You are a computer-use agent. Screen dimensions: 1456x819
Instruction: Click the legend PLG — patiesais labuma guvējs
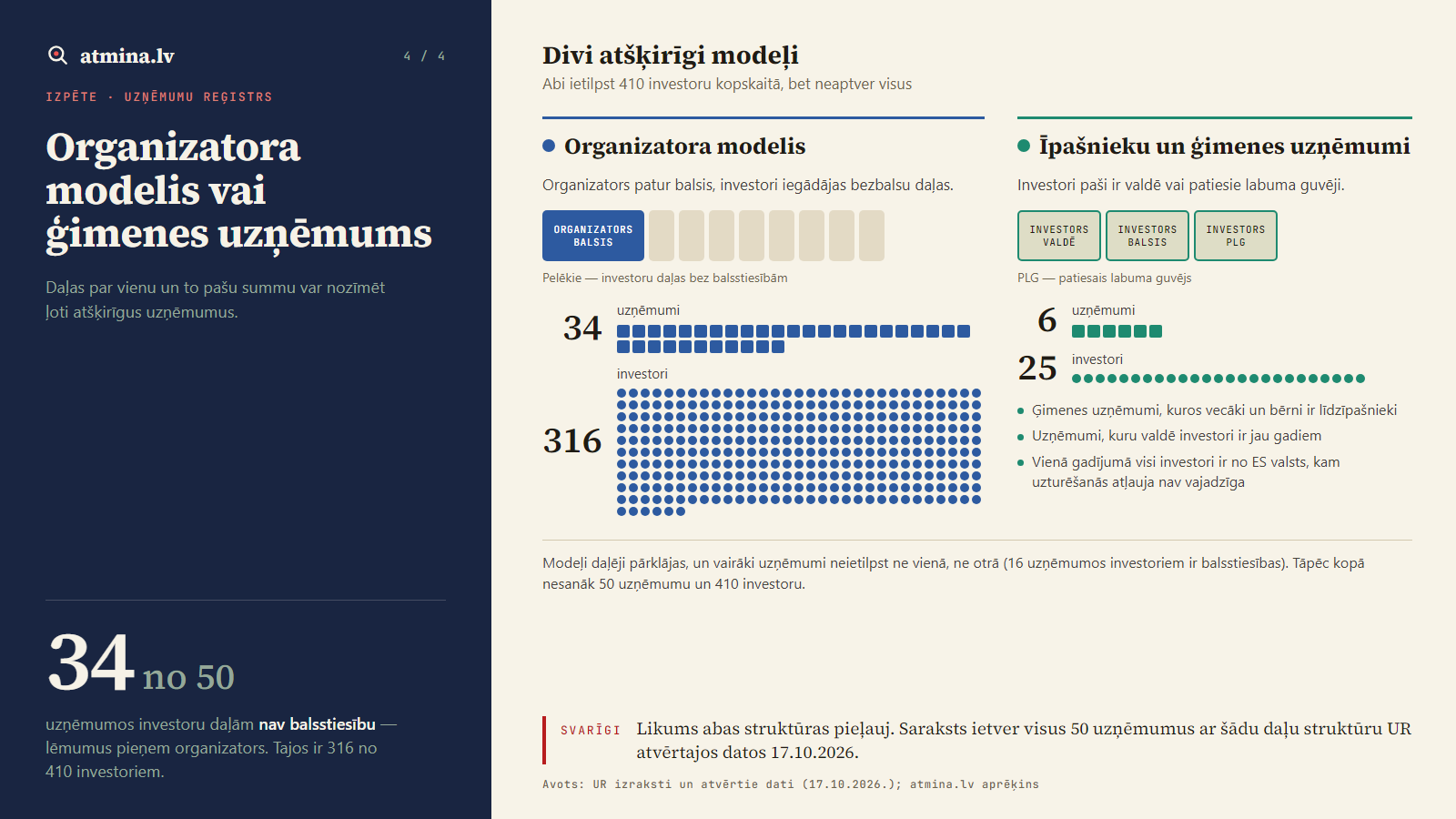point(1104,278)
